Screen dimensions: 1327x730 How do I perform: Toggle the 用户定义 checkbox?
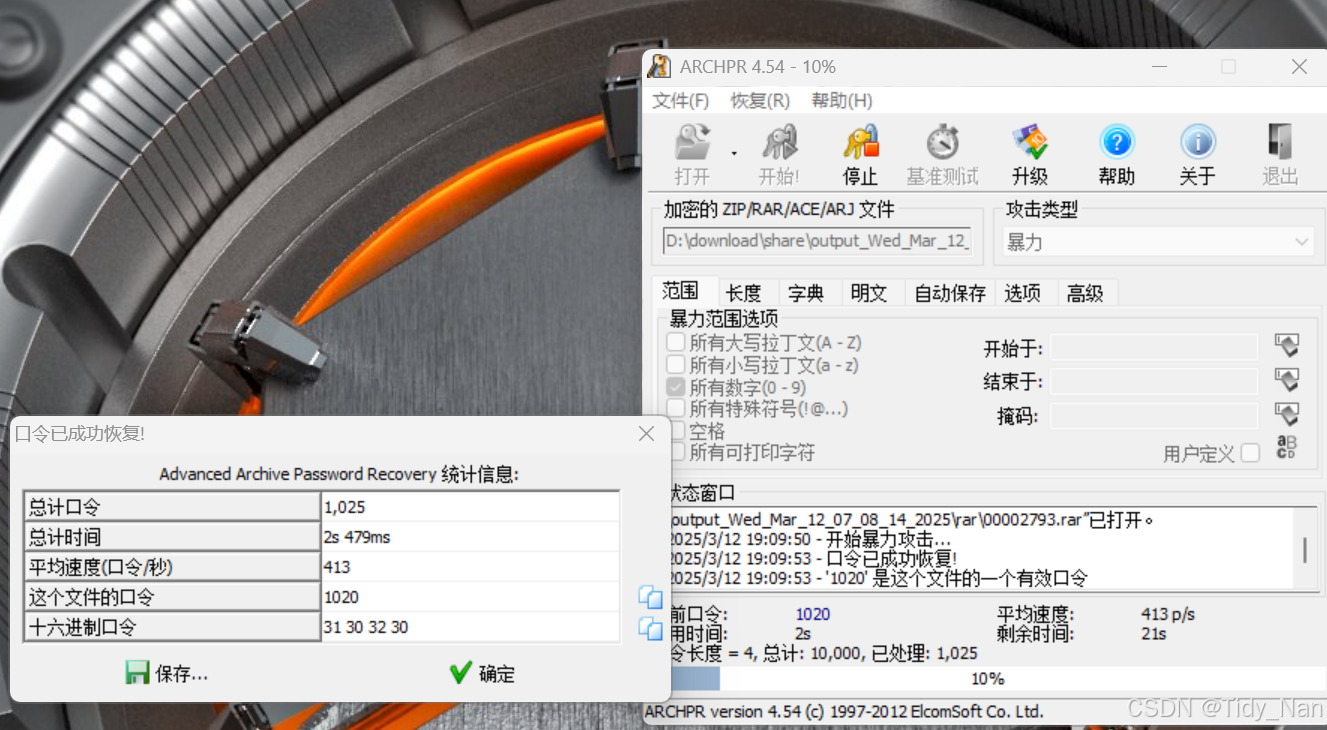(1250, 453)
